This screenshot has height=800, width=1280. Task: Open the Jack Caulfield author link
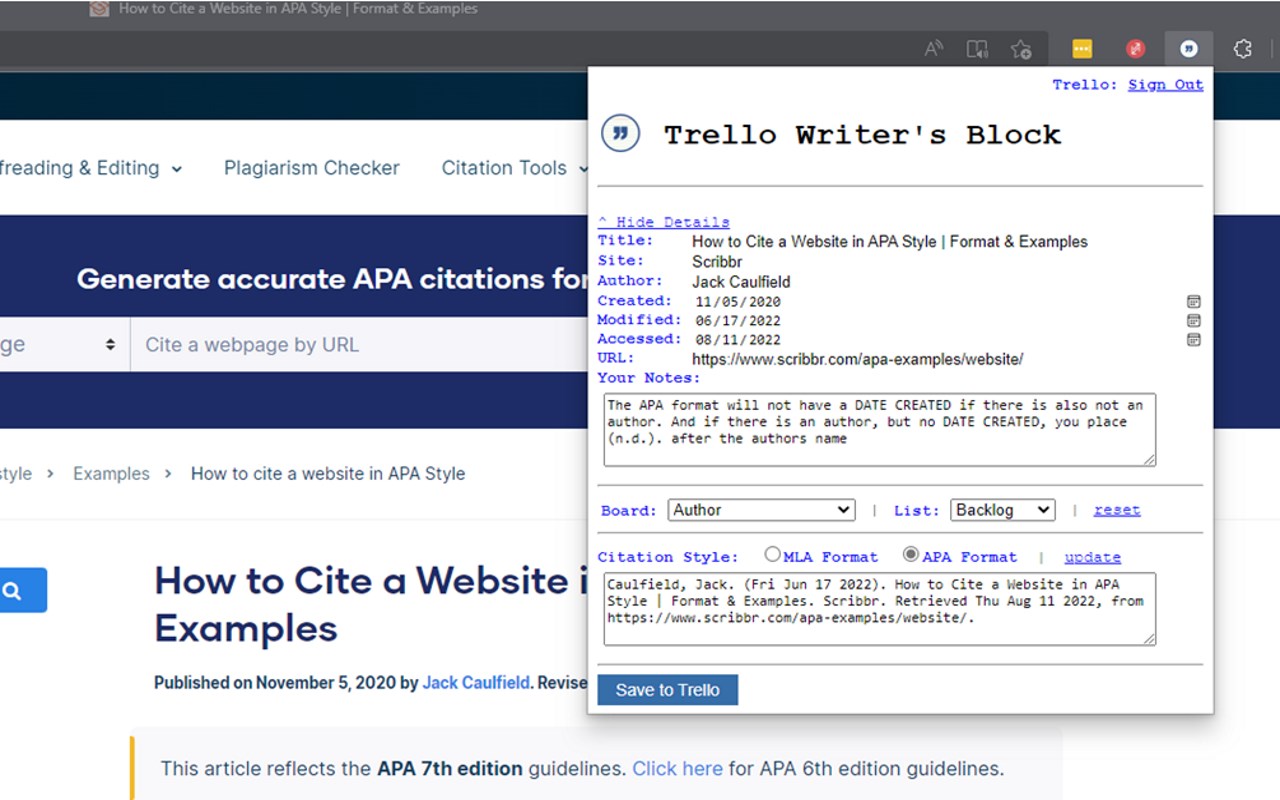pos(476,683)
